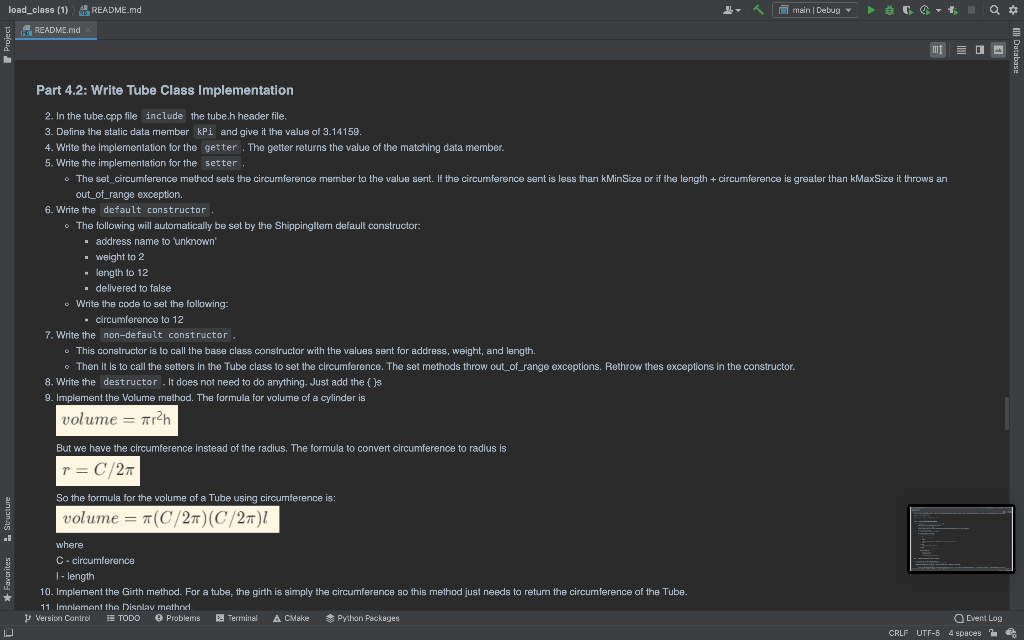
Task: Open the Python Packages tool tab
Action: click(x=362, y=618)
